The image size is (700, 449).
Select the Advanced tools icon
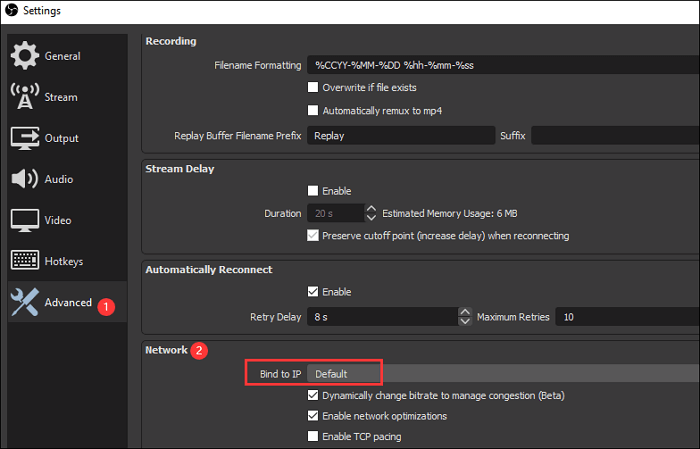[24, 303]
